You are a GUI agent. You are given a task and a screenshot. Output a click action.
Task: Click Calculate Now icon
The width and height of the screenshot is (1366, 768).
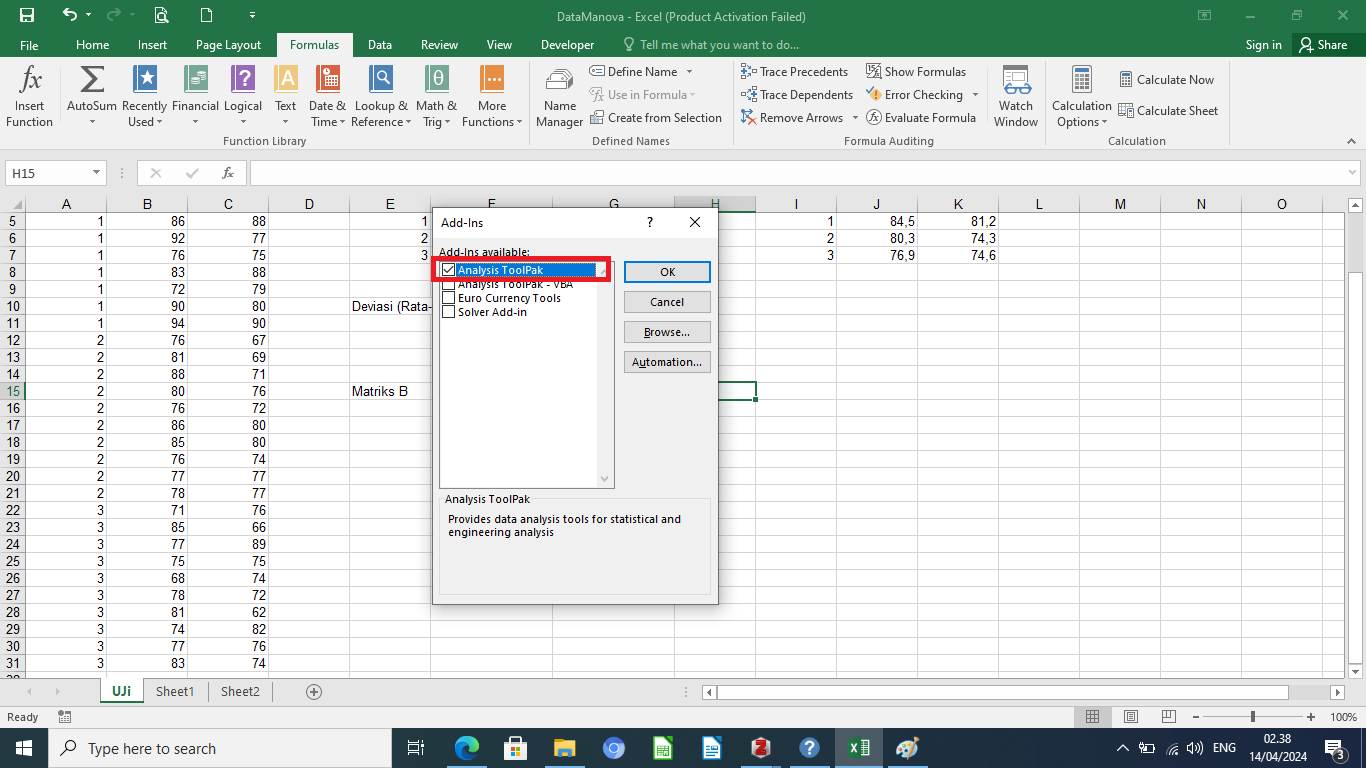[1126, 80]
